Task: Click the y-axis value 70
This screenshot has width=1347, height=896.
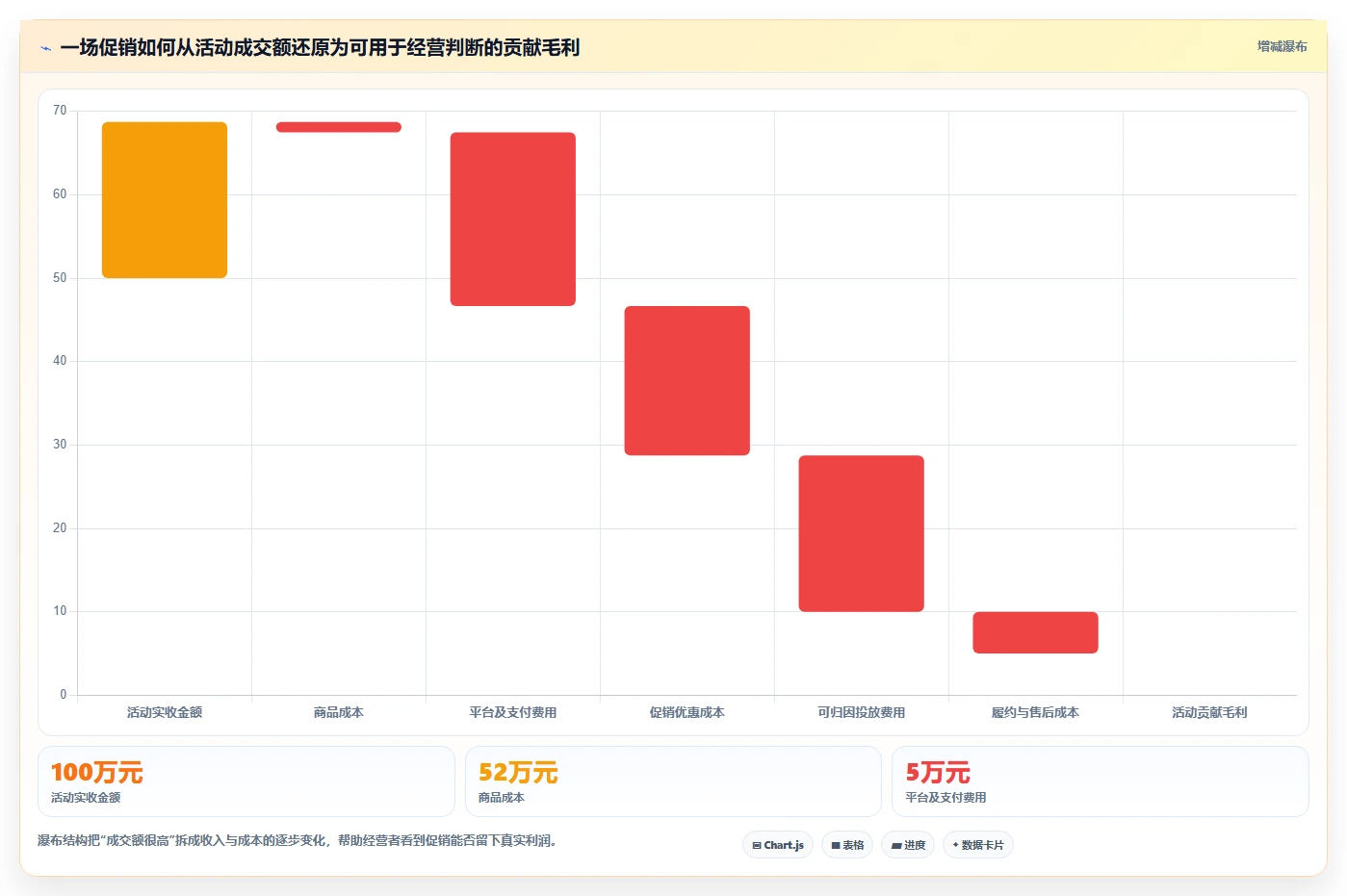Action: pos(60,111)
